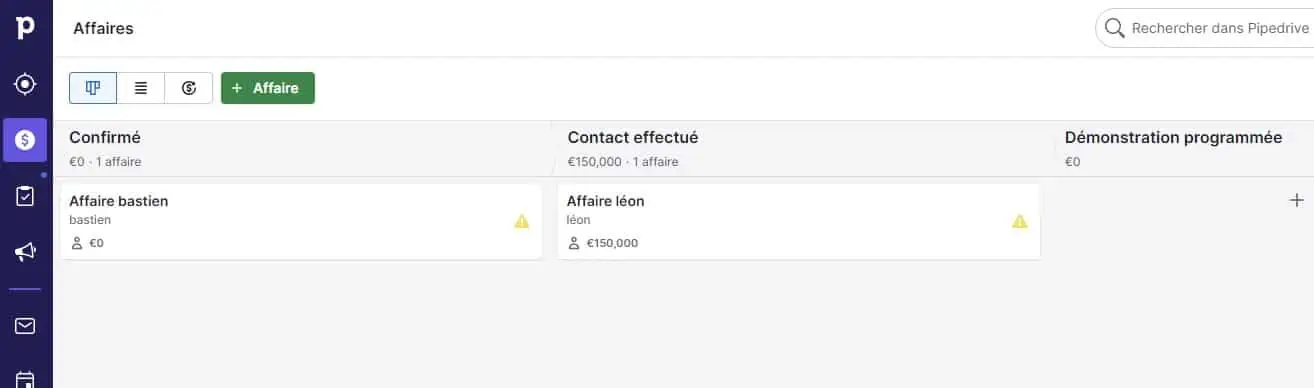1314x388 pixels.
Task: Open the Activities checklist icon in sidebar
Action: (x=25, y=196)
